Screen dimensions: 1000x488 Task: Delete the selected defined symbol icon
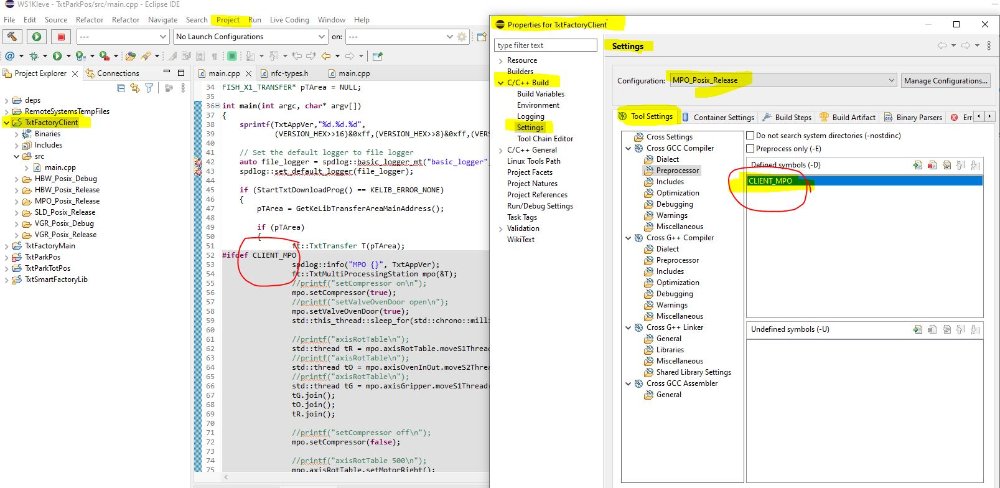click(932, 165)
